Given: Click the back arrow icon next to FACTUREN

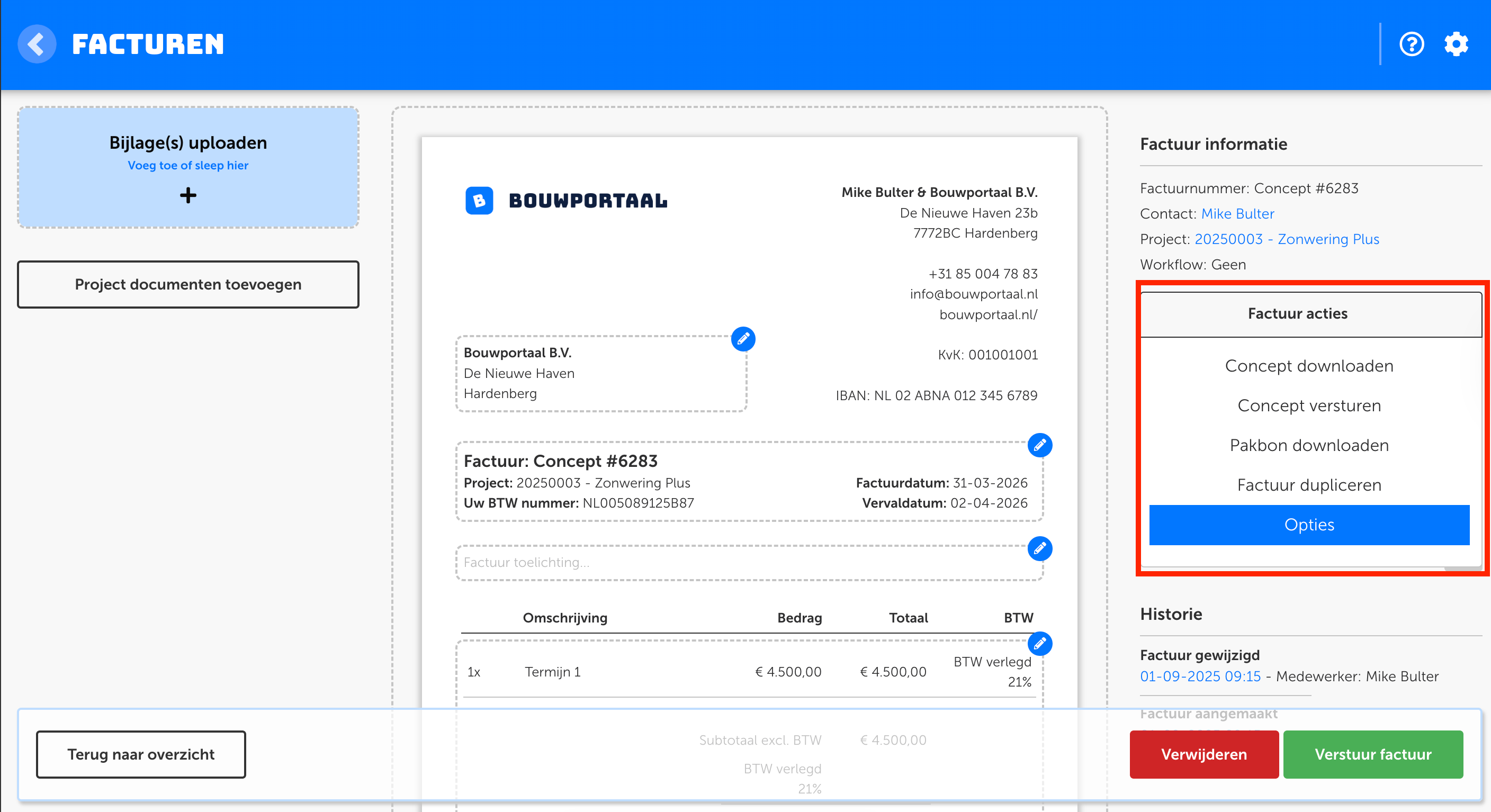Looking at the screenshot, I should [37, 44].
